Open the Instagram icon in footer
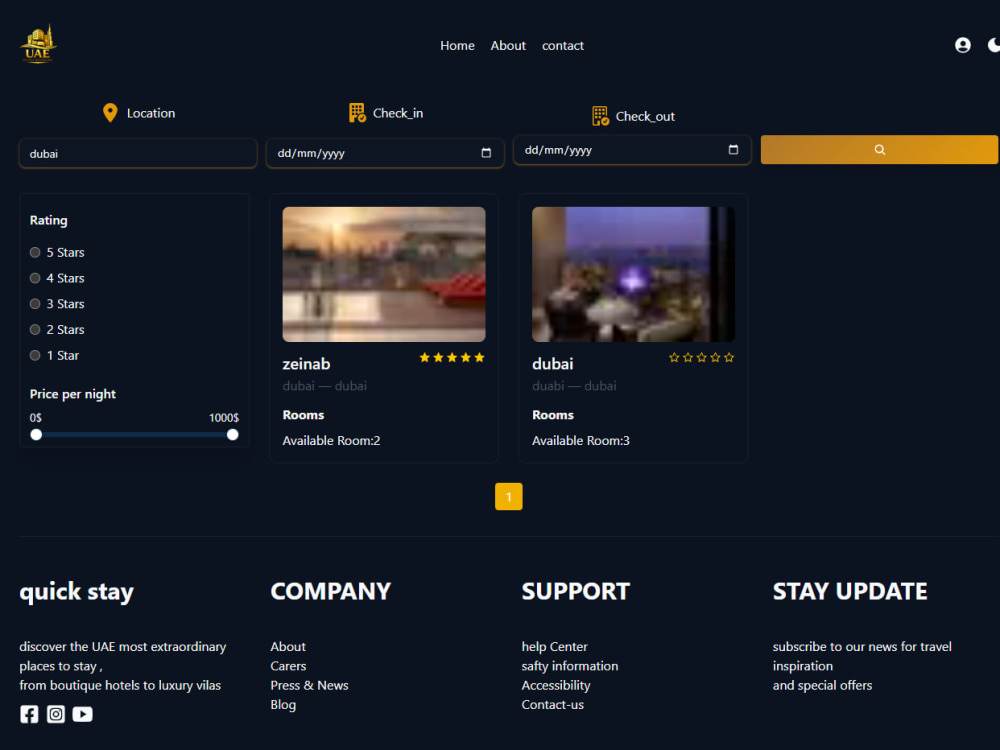Screen dimensions: 1000x750 point(56,714)
